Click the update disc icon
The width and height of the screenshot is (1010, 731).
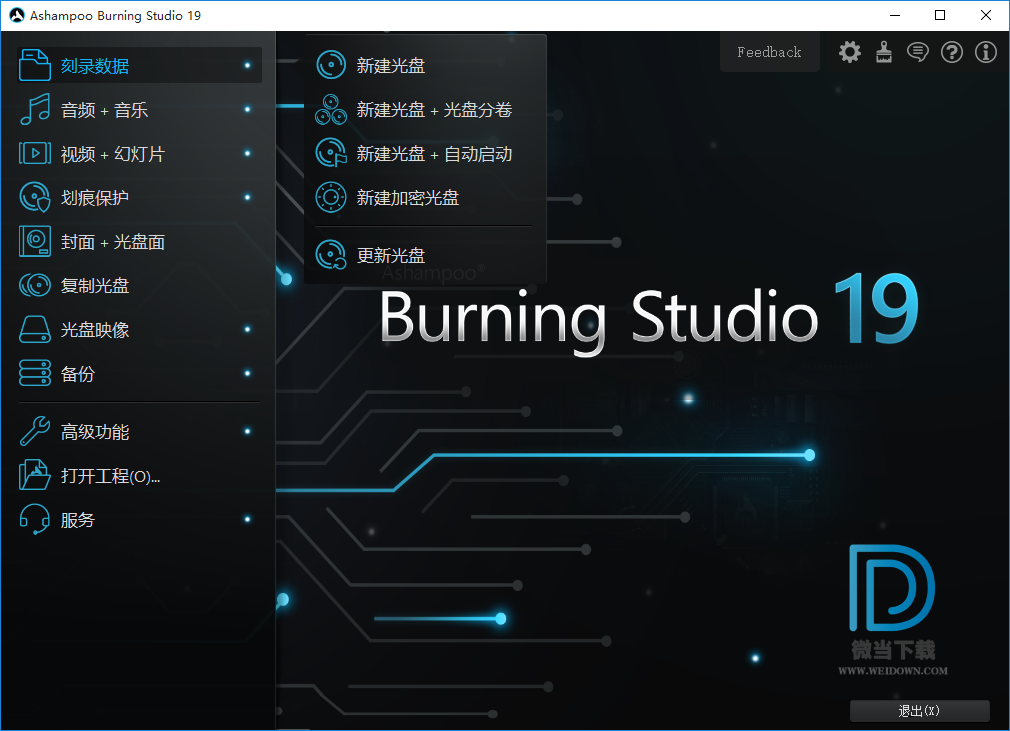(331, 255)
